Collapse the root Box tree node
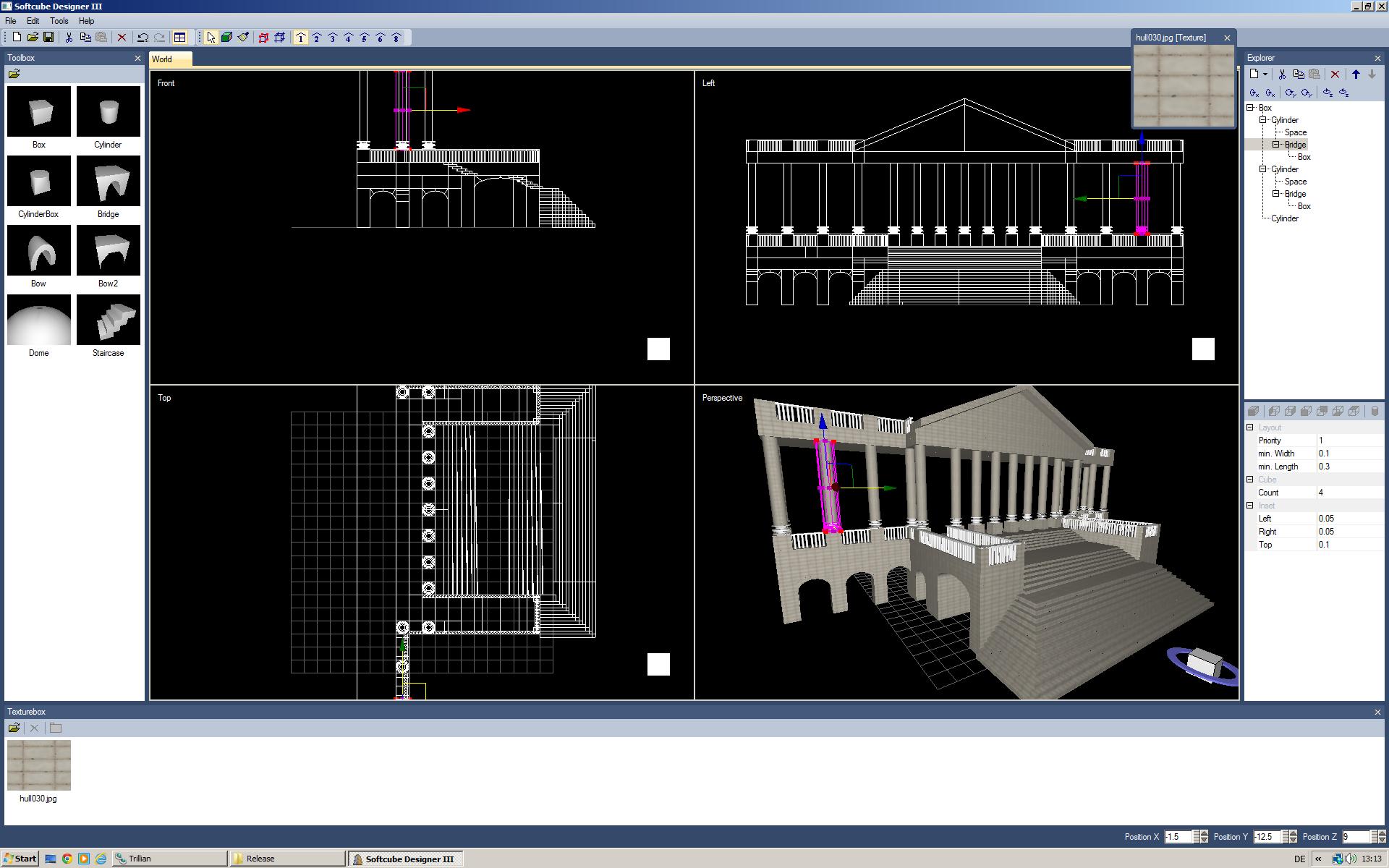This screenshot has height=868, width=1389. click(1250, 108)
